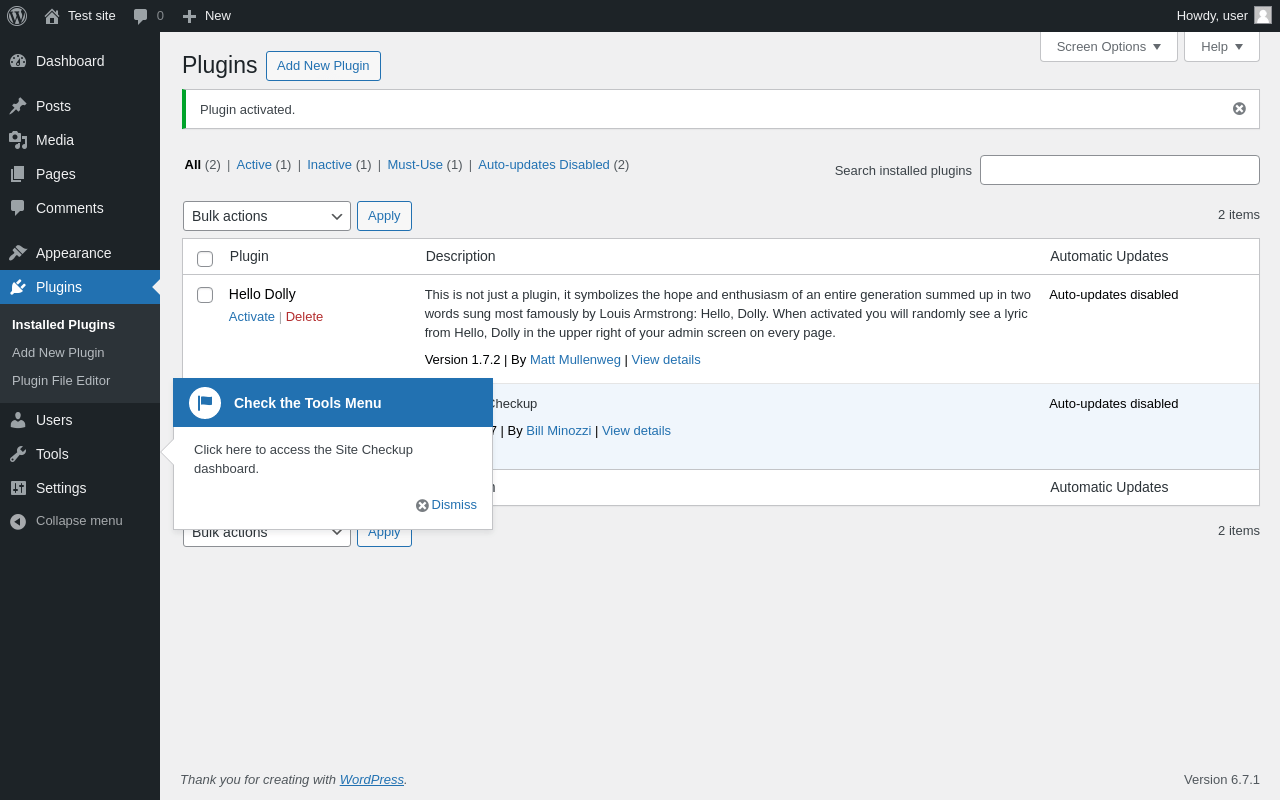This screenshot has height=800, width=1280.
Task: Open Installed Plugins submenu item
Action: tap(64, 325)
